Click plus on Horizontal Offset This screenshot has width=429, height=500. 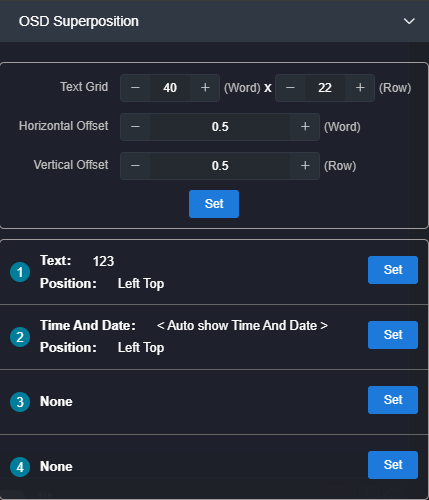305,127
